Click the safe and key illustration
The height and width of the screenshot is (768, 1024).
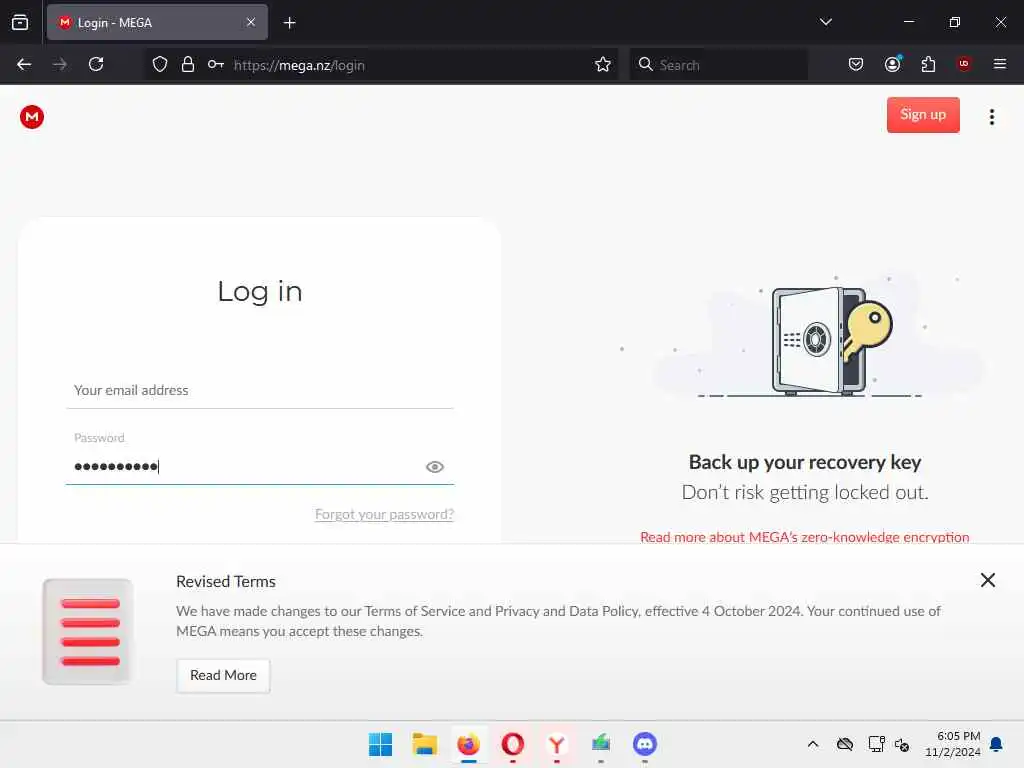[x=831, y=340]
